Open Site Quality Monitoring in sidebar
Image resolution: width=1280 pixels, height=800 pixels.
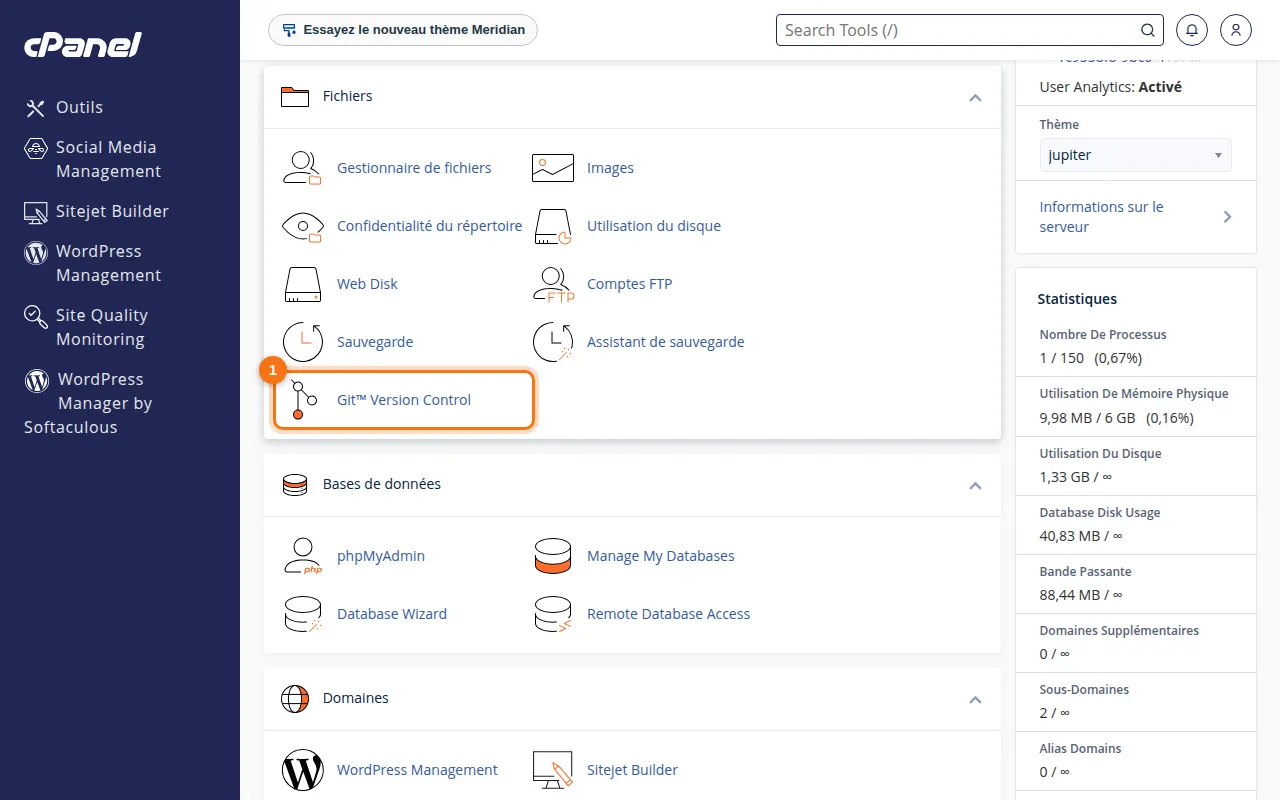pos(87,327)
